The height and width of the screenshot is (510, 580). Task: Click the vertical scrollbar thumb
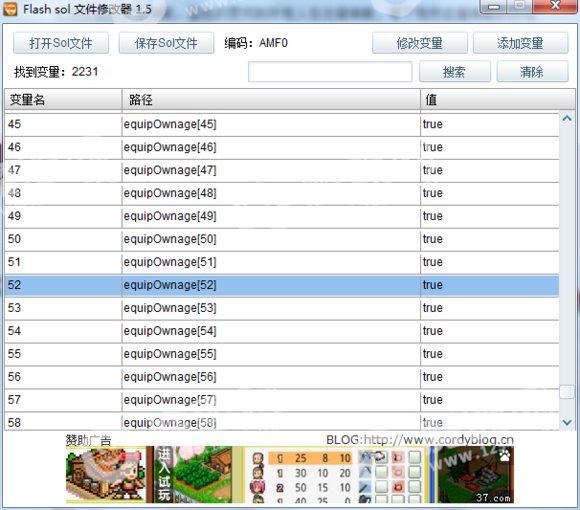pyautogui.click(x=567, y=392)
